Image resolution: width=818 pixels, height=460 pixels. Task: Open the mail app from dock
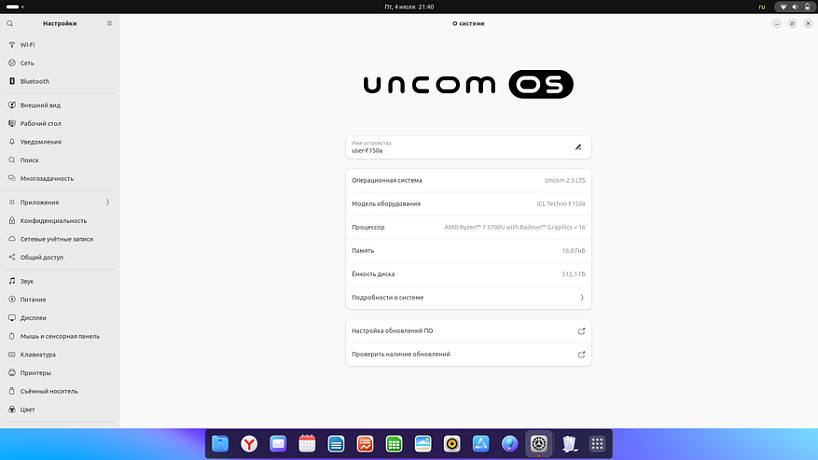(278, 443)
